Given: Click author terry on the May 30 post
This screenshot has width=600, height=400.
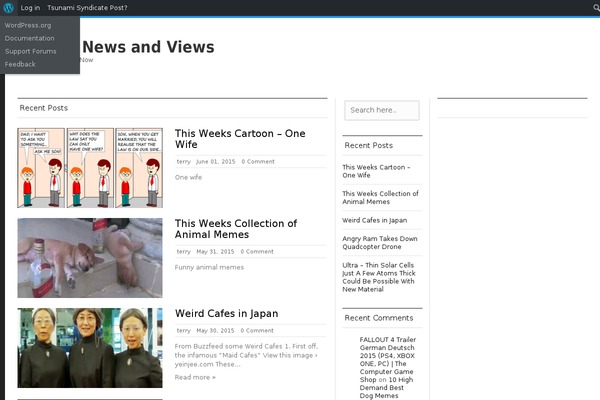Looking at the screenshot, I should tap(184, 330).
